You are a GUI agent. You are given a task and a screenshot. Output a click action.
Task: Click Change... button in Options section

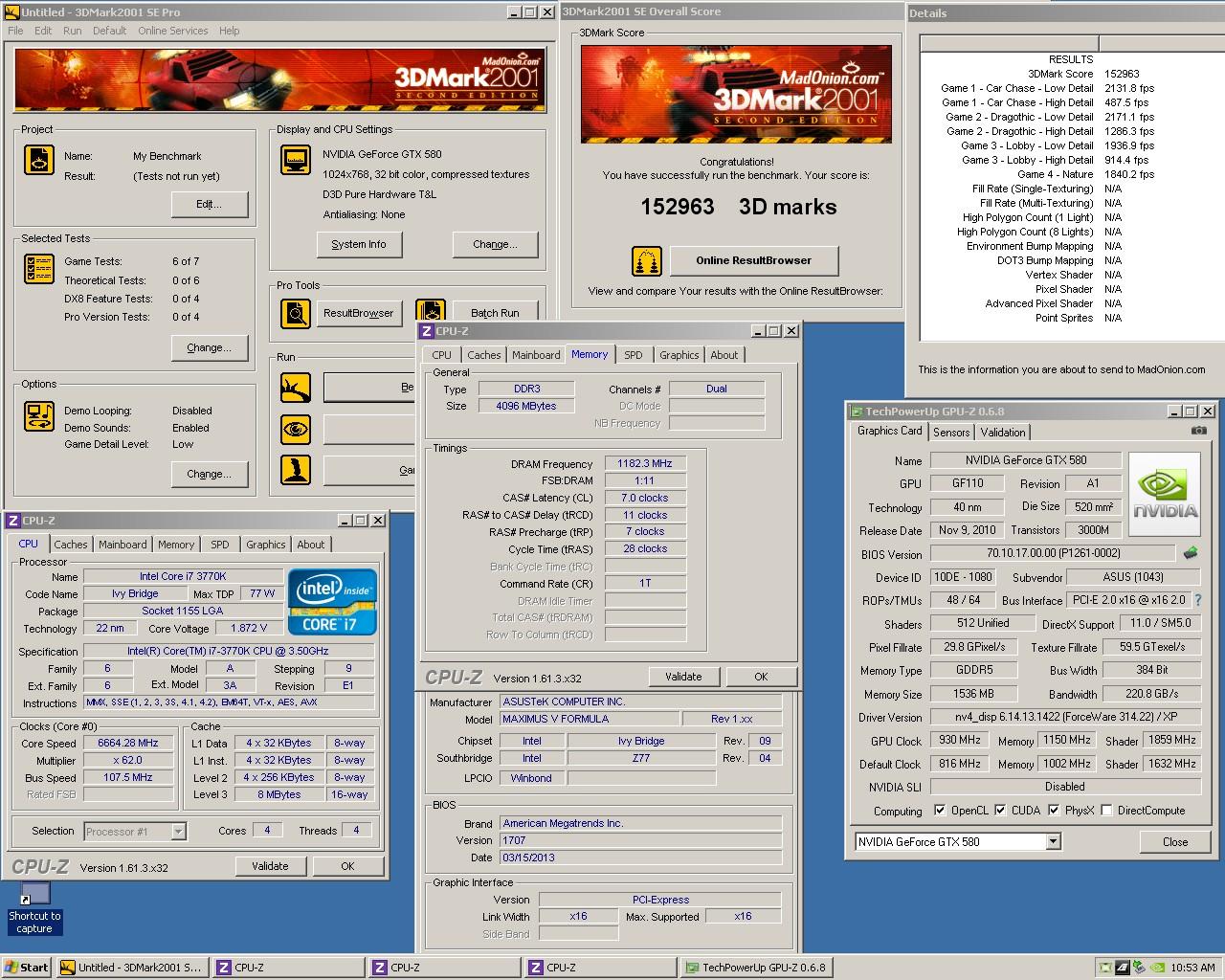[x=209, y=474]
